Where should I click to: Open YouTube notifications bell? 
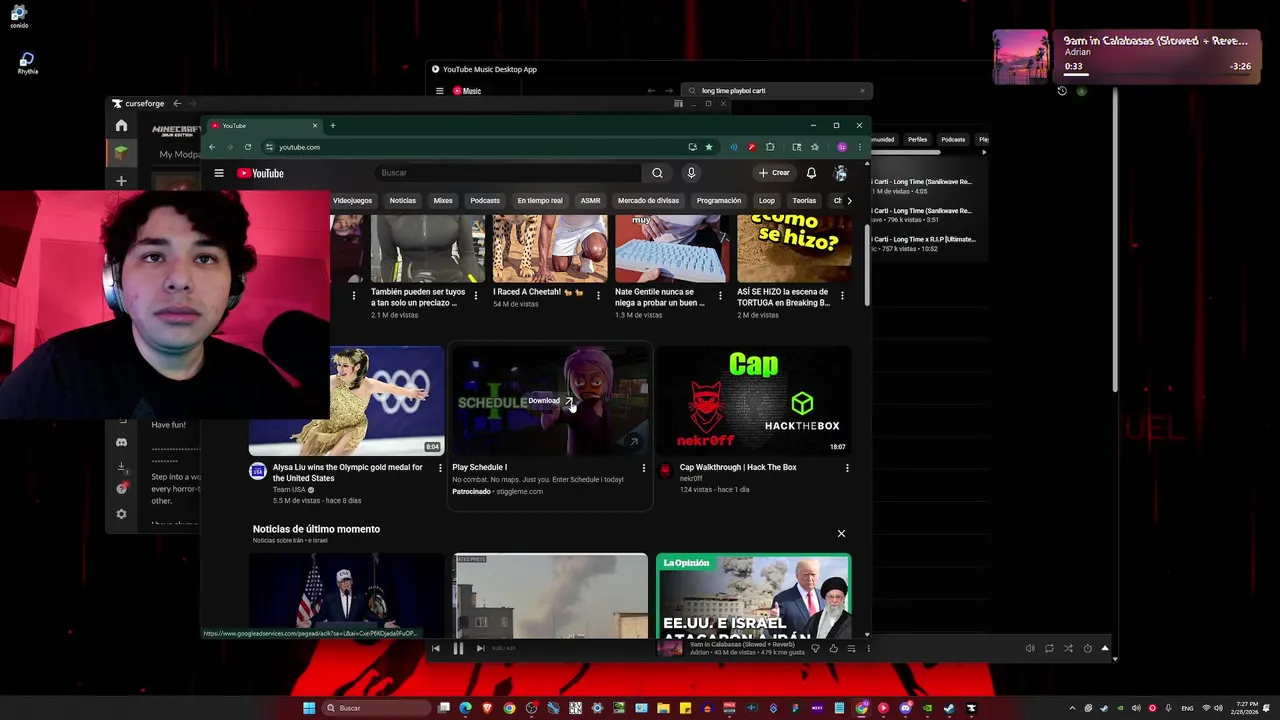[x=811, y=173]
